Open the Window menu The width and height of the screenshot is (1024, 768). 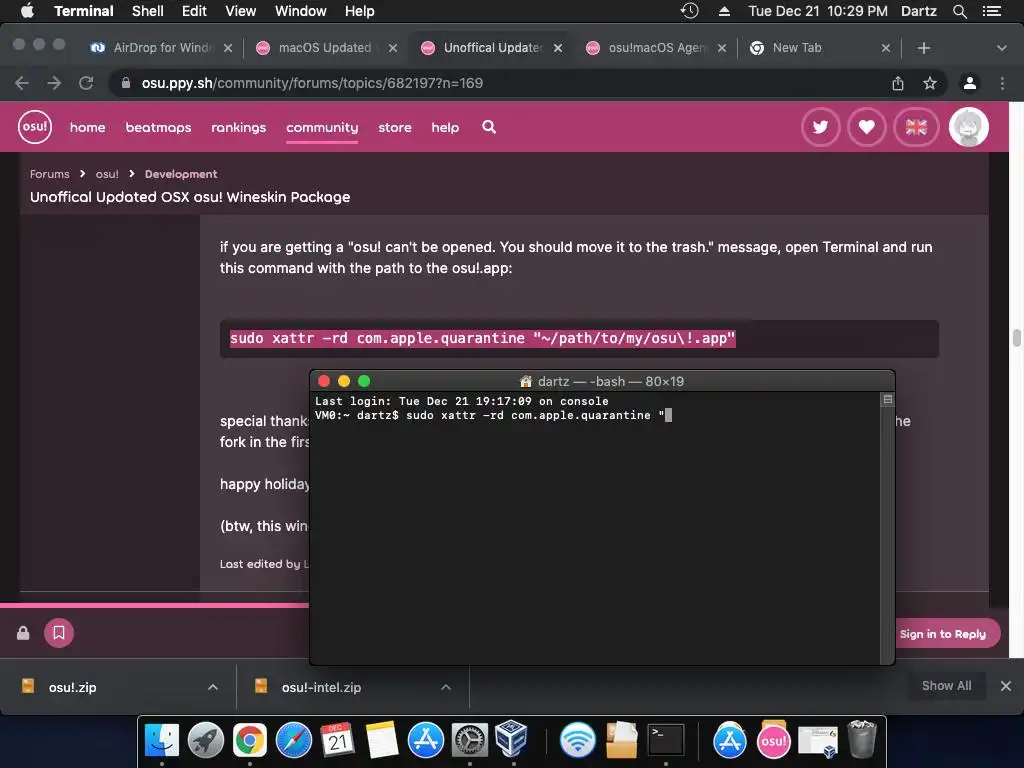click(300, 11)
